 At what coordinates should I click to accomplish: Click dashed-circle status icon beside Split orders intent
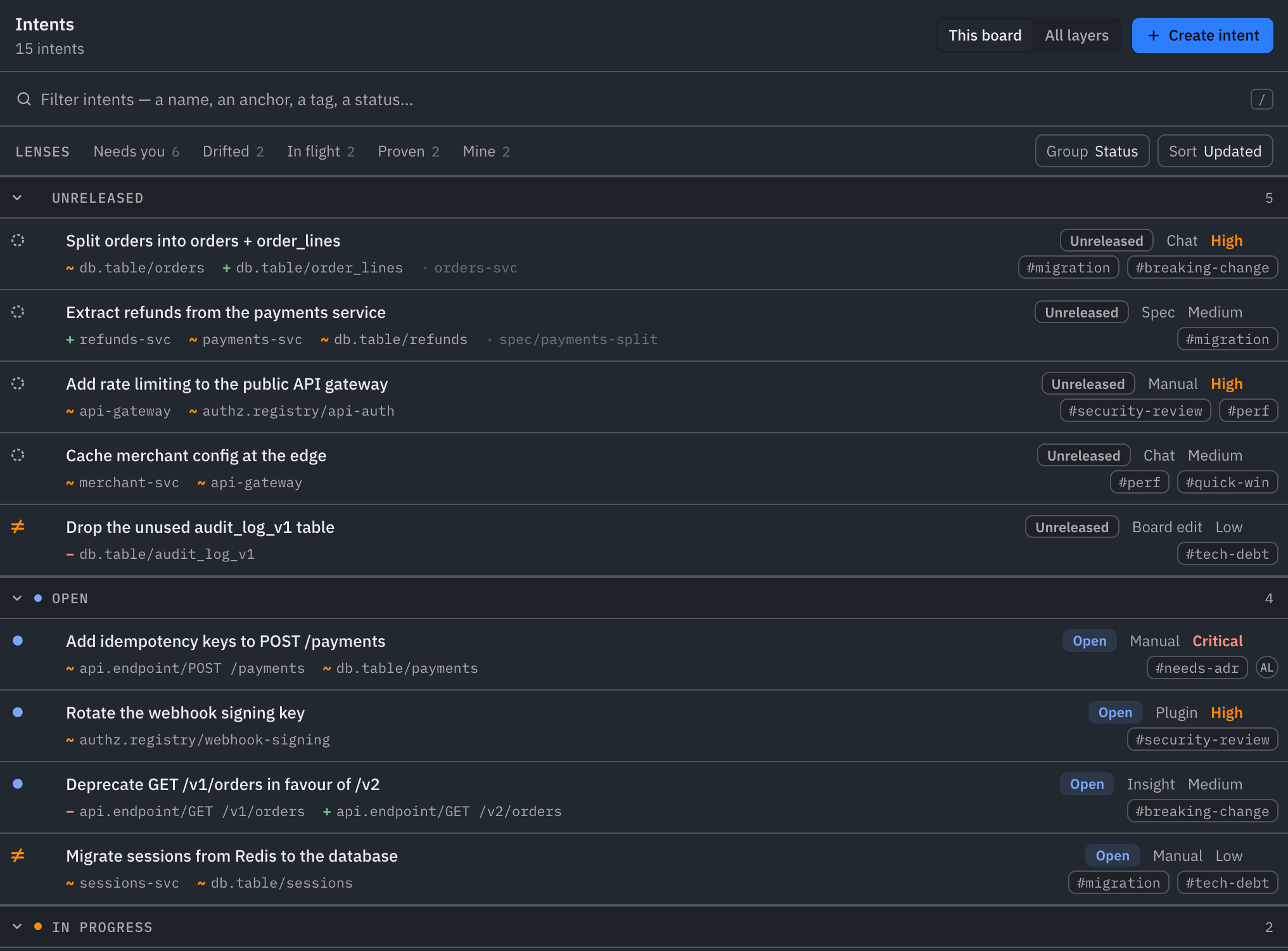click(x=18, y=240)
